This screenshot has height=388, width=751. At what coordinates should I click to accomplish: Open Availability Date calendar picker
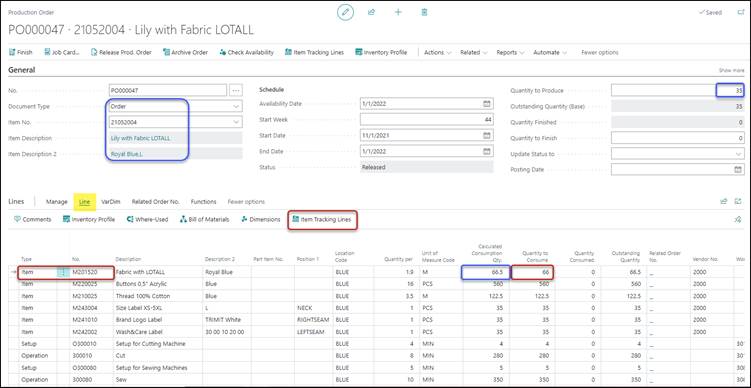click(x=487, y=103)
